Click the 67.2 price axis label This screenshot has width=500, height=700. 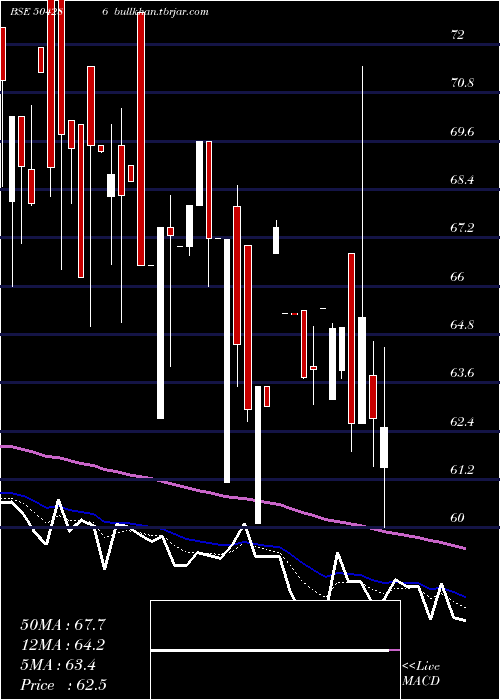(x=462, y=228)
